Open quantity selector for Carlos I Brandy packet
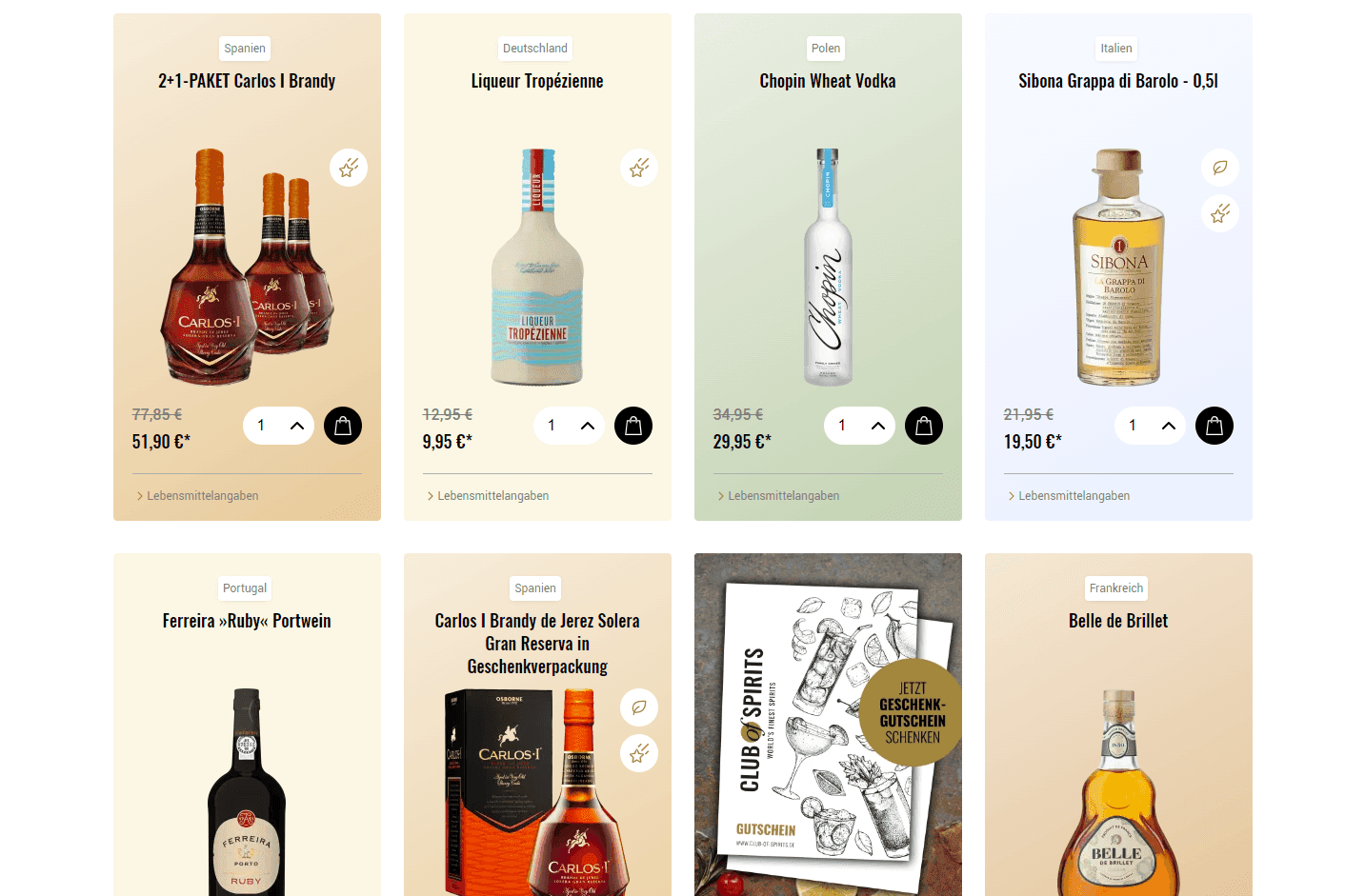The image size is (1365, 896). click(278, 426)
